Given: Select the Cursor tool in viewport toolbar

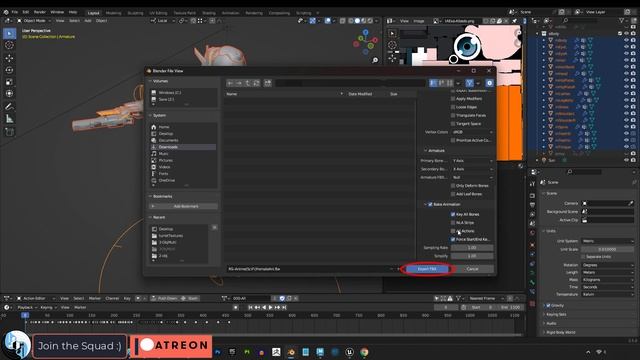Looking at the screenshot, I should [9, 45].
